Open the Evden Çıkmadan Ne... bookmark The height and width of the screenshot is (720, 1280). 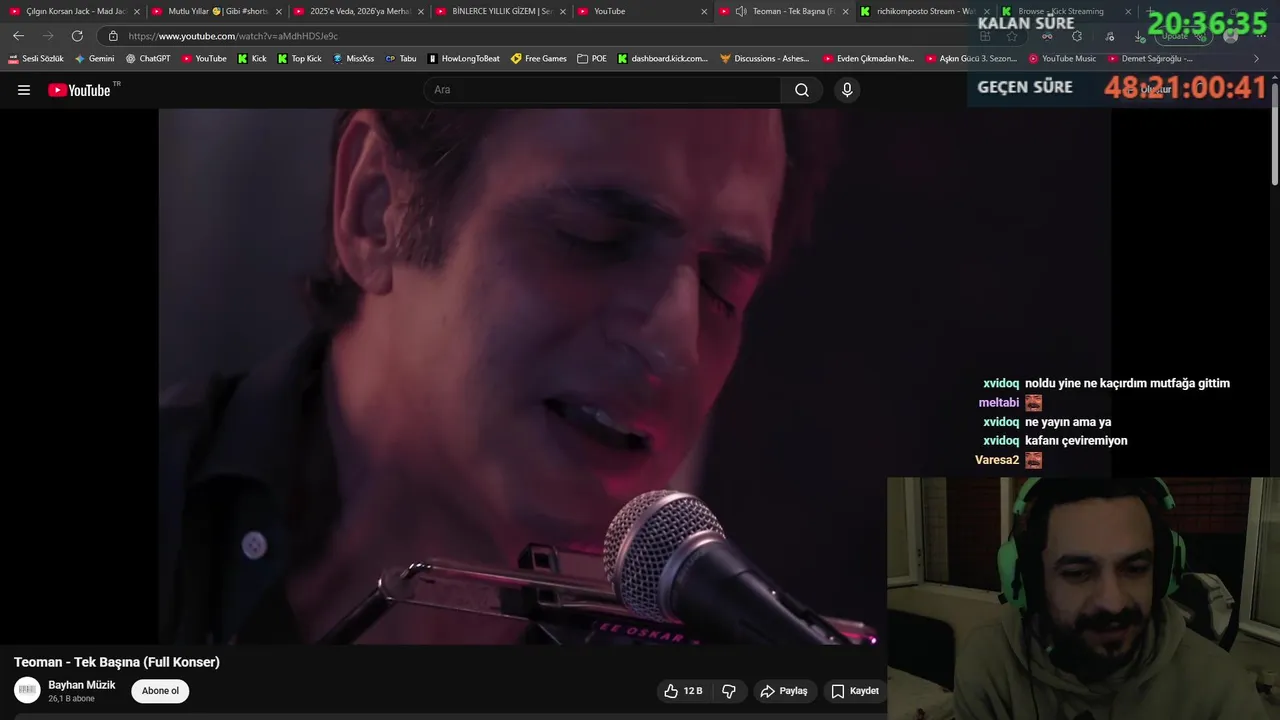[x=869, y=58]
